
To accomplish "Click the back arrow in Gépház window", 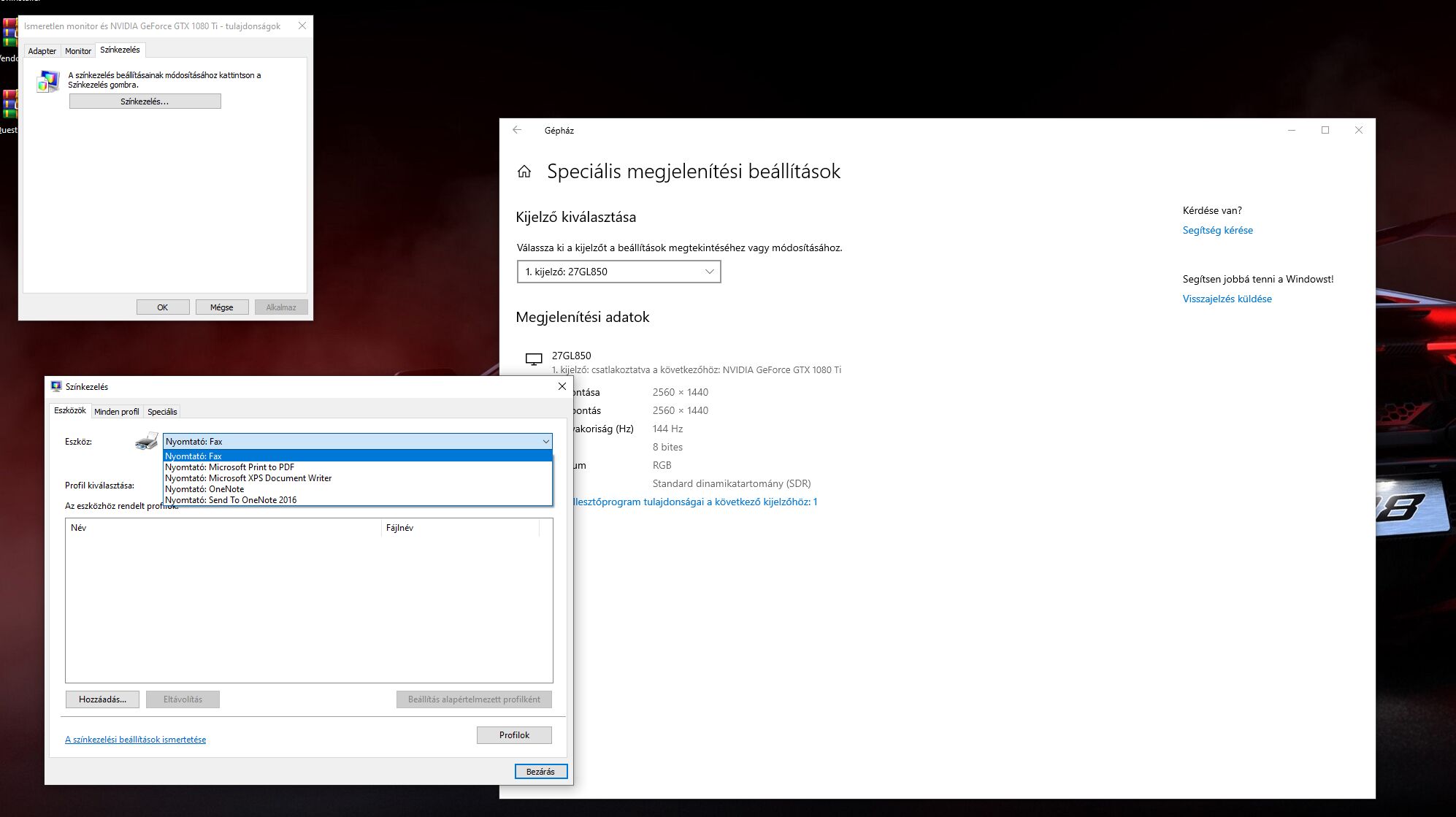I will [x=517, y=130].
